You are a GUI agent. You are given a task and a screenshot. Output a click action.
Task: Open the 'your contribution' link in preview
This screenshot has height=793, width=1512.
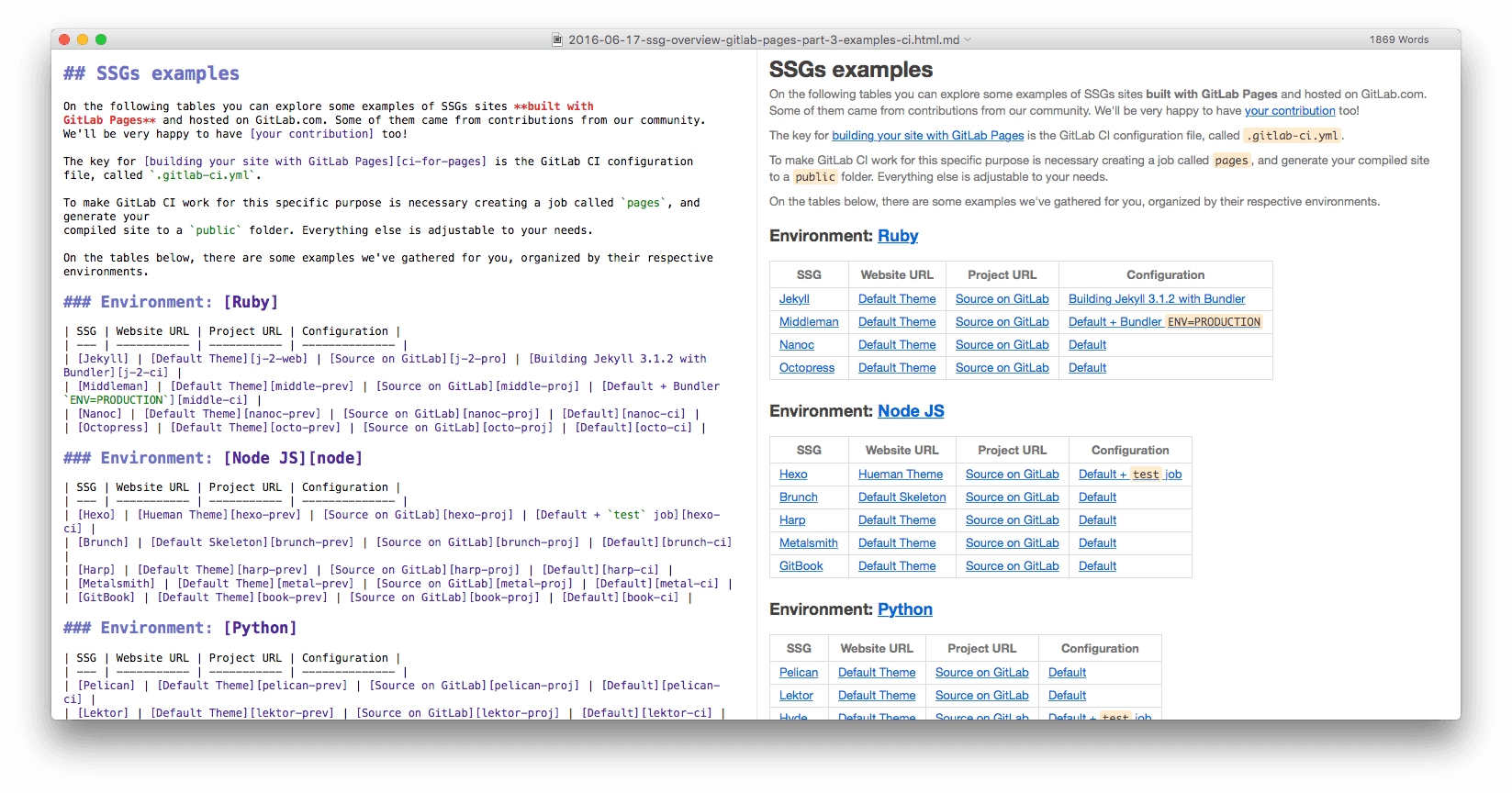(x=1290, y=110)
